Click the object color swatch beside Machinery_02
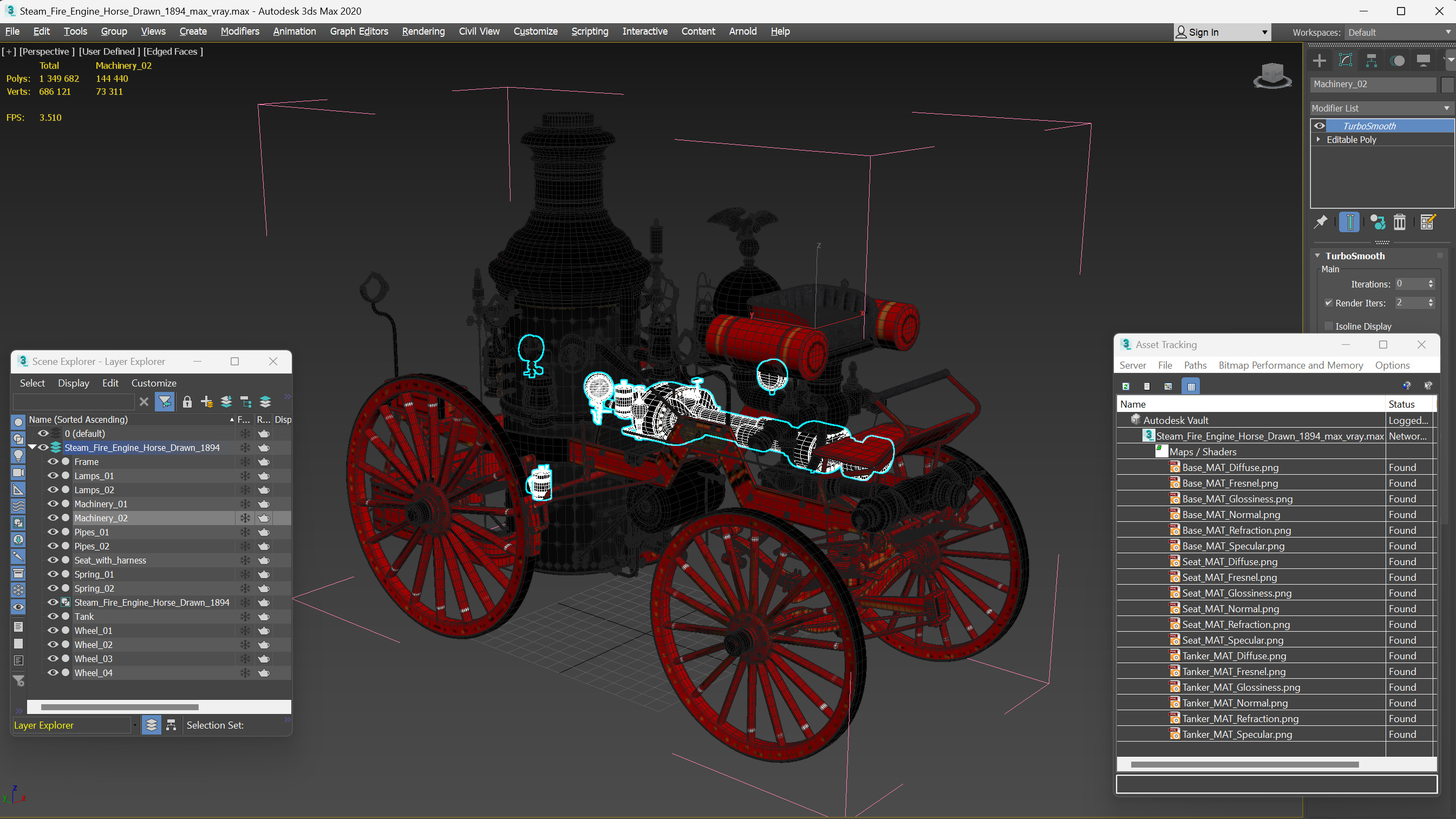1456x819 pixels. (x=1447, y=84)
